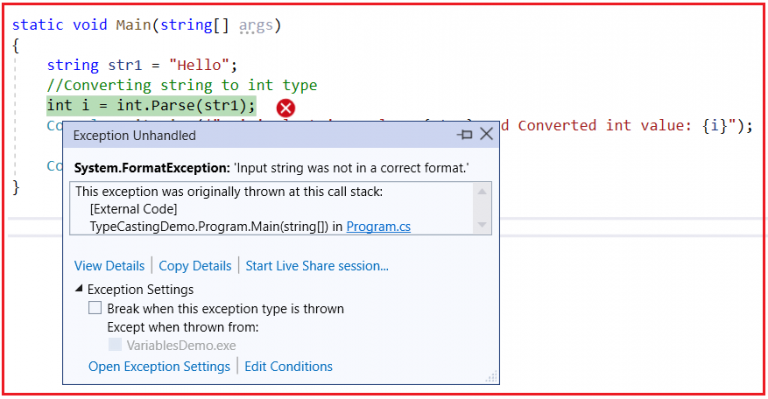Start Live Share session link
Image resolution: width=768 pixels, height=399 pixels.
[x=317, y=266]
